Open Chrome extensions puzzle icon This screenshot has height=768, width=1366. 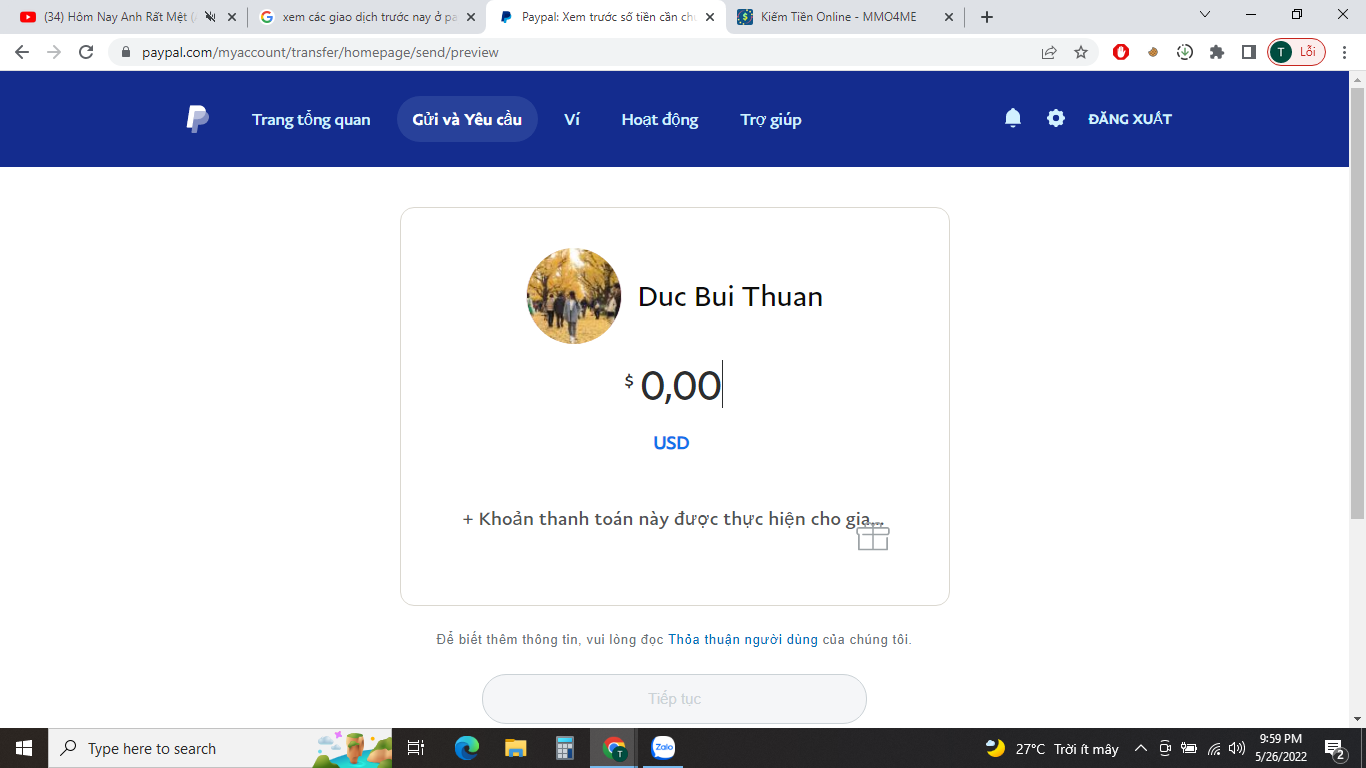tap(1217, 52)
